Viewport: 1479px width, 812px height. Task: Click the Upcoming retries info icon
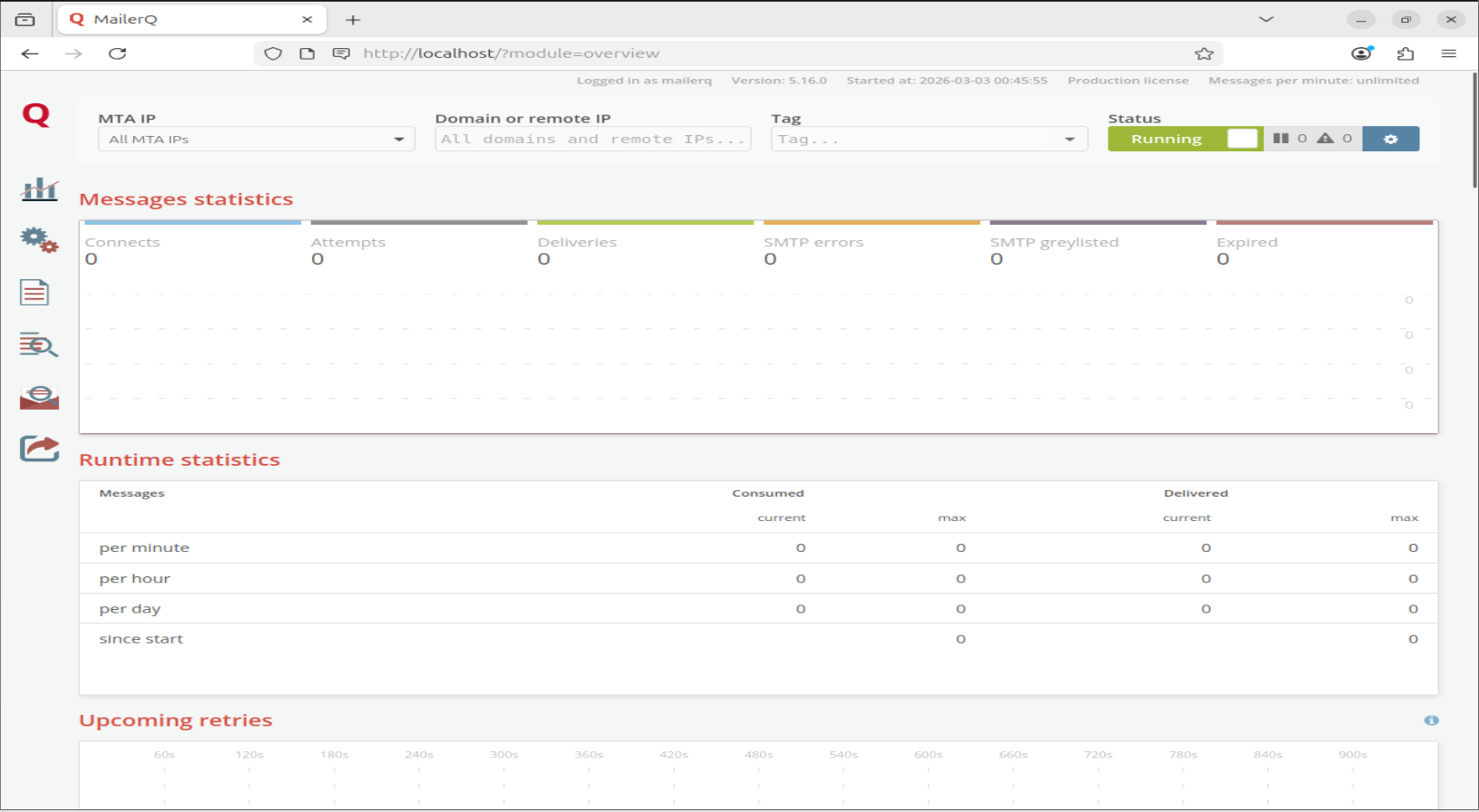(x=1431, y=720)
